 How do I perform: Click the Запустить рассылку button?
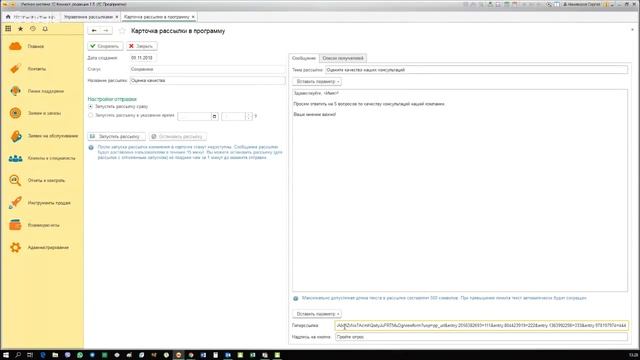[x=116, y=136]
